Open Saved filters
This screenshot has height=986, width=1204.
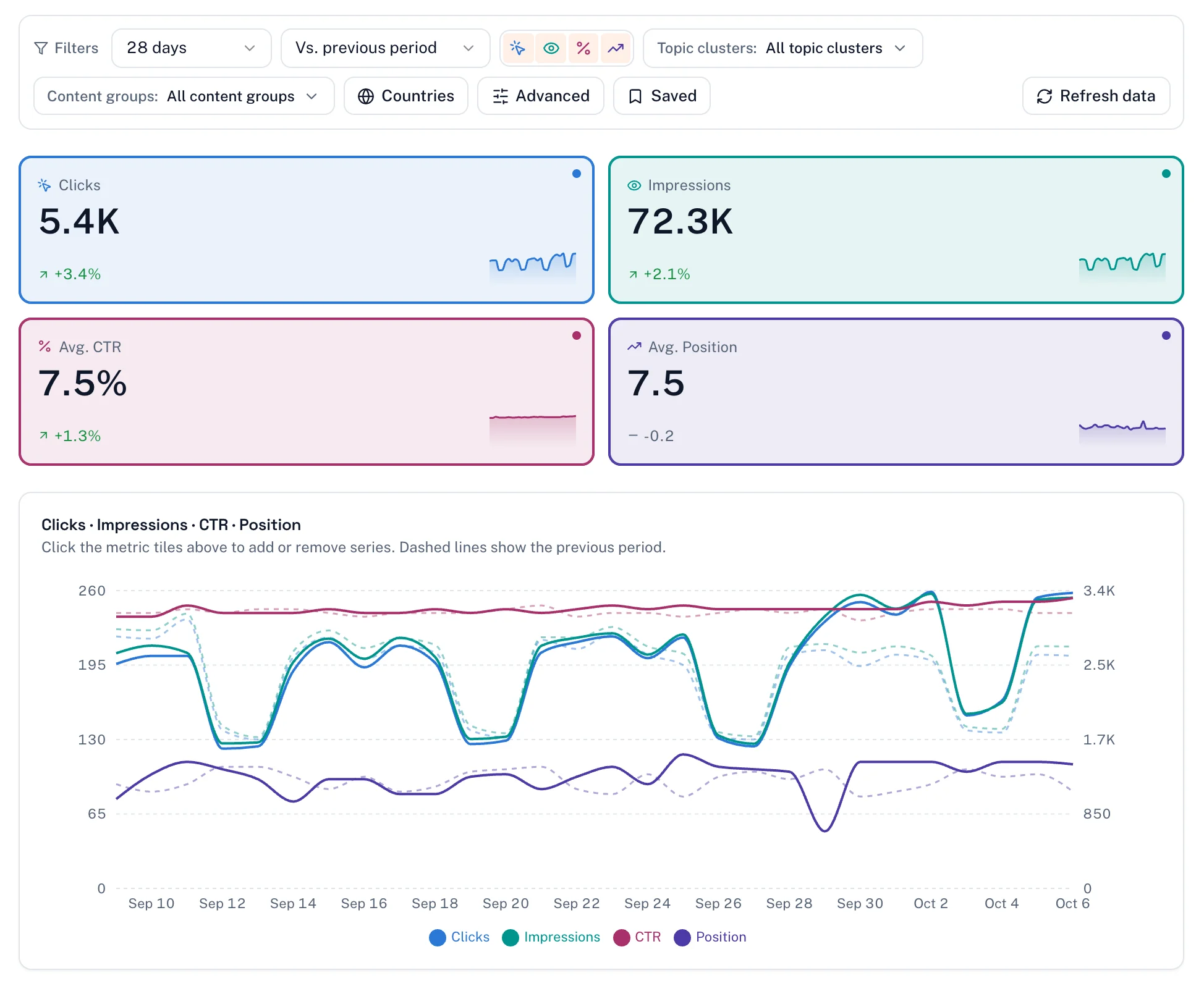coord(661,96)
